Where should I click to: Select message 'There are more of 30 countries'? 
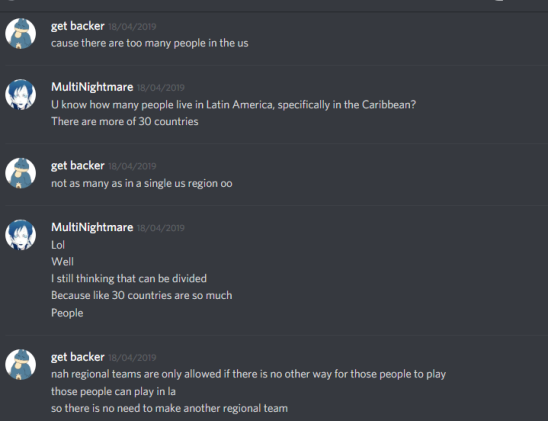pos(125,122)
